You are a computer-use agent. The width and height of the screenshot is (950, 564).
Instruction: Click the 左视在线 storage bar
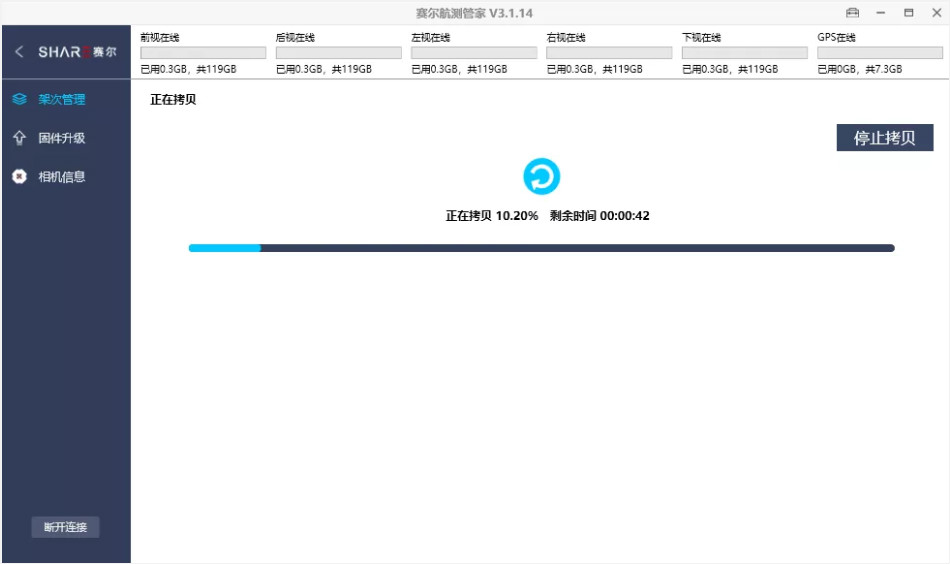474,53
